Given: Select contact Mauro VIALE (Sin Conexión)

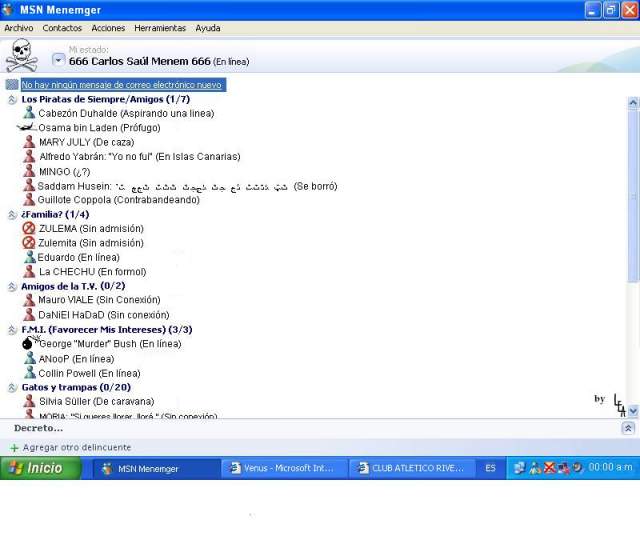Looking at the screenshot, I should point(99,300).
